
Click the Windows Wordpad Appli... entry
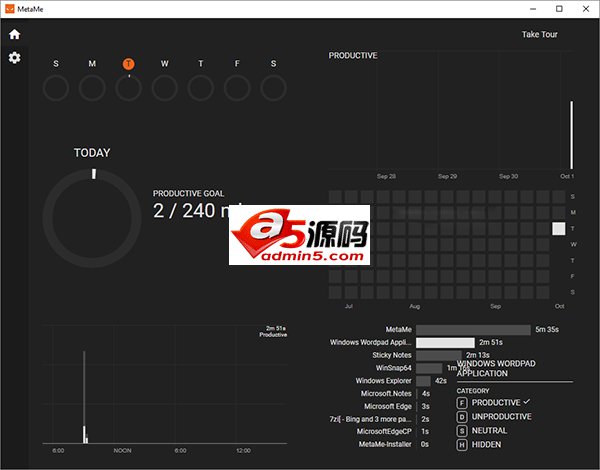(x=371, y=343)
